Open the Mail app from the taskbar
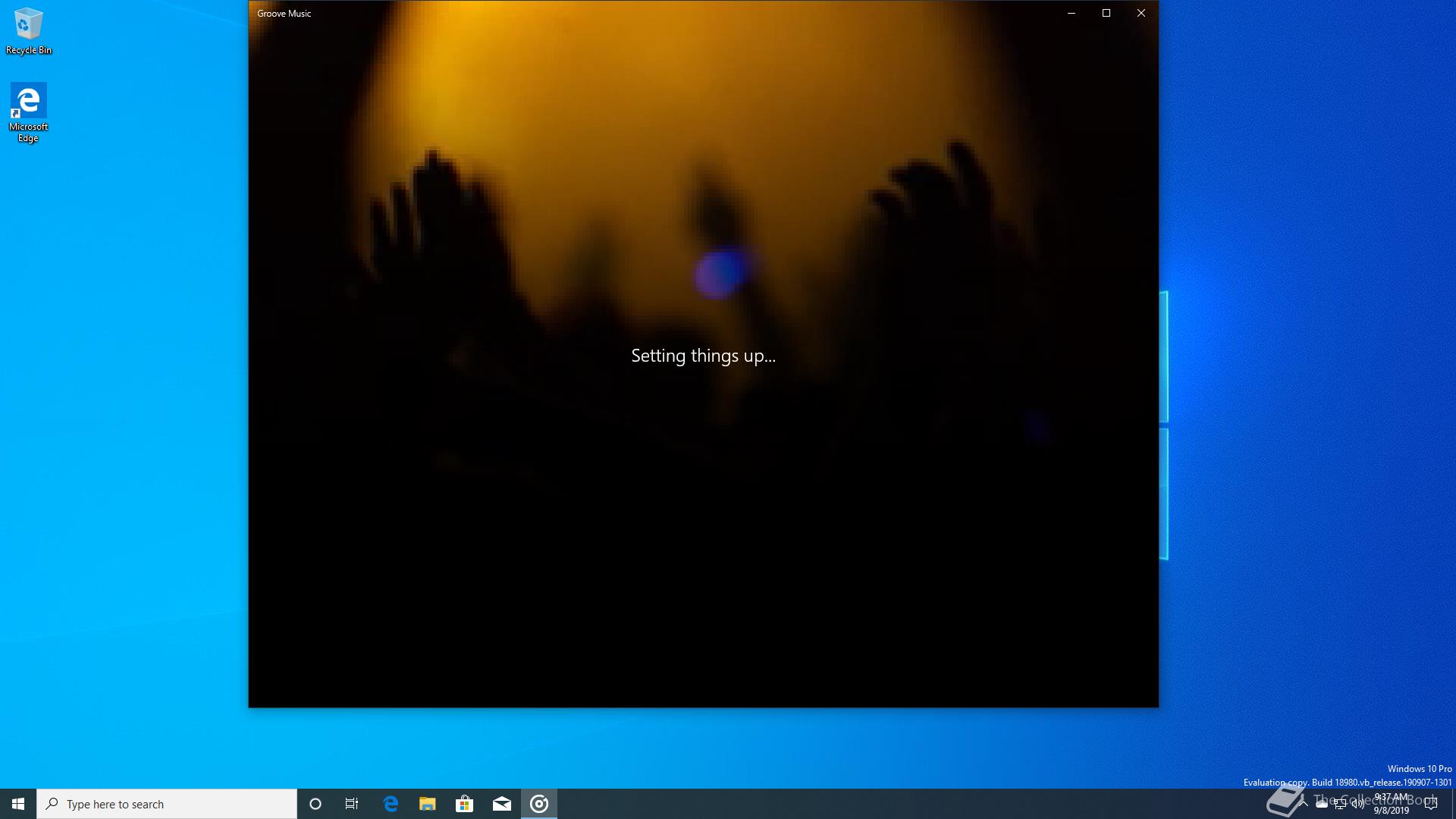Viewport: 1456px width, 819px height. 502,804
